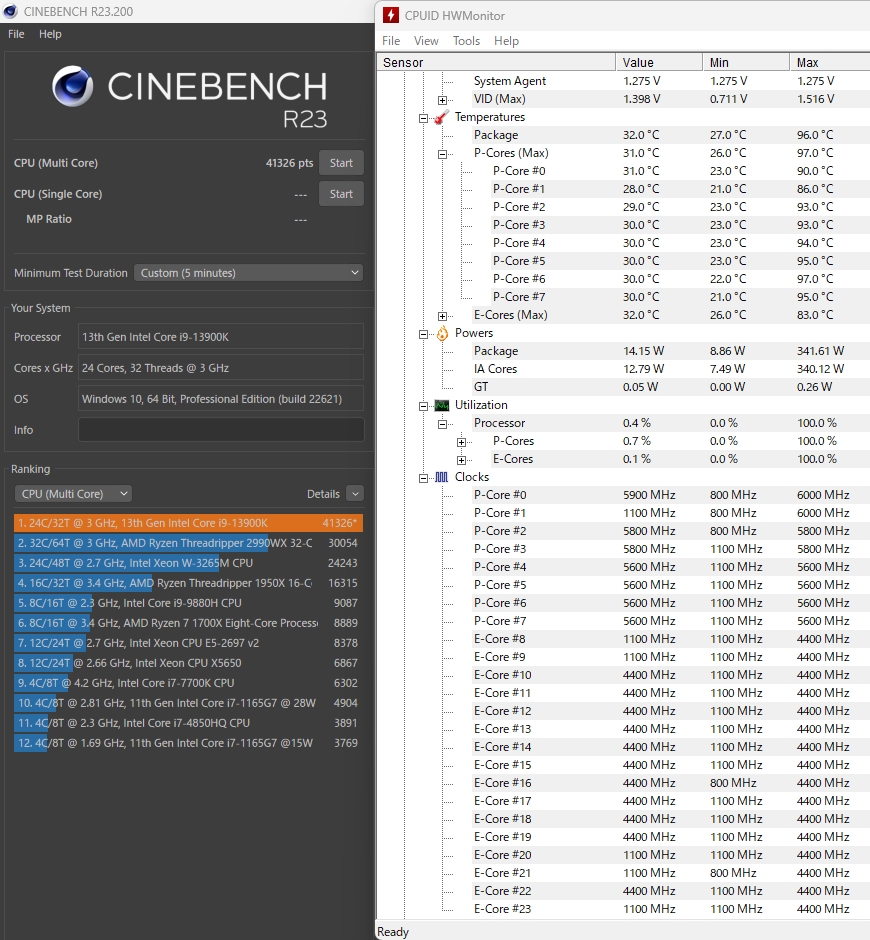Open the CPU (Multi Core) ranking dropdown
This screenshot has height=940, width=870.
click(x=73, y=494)
